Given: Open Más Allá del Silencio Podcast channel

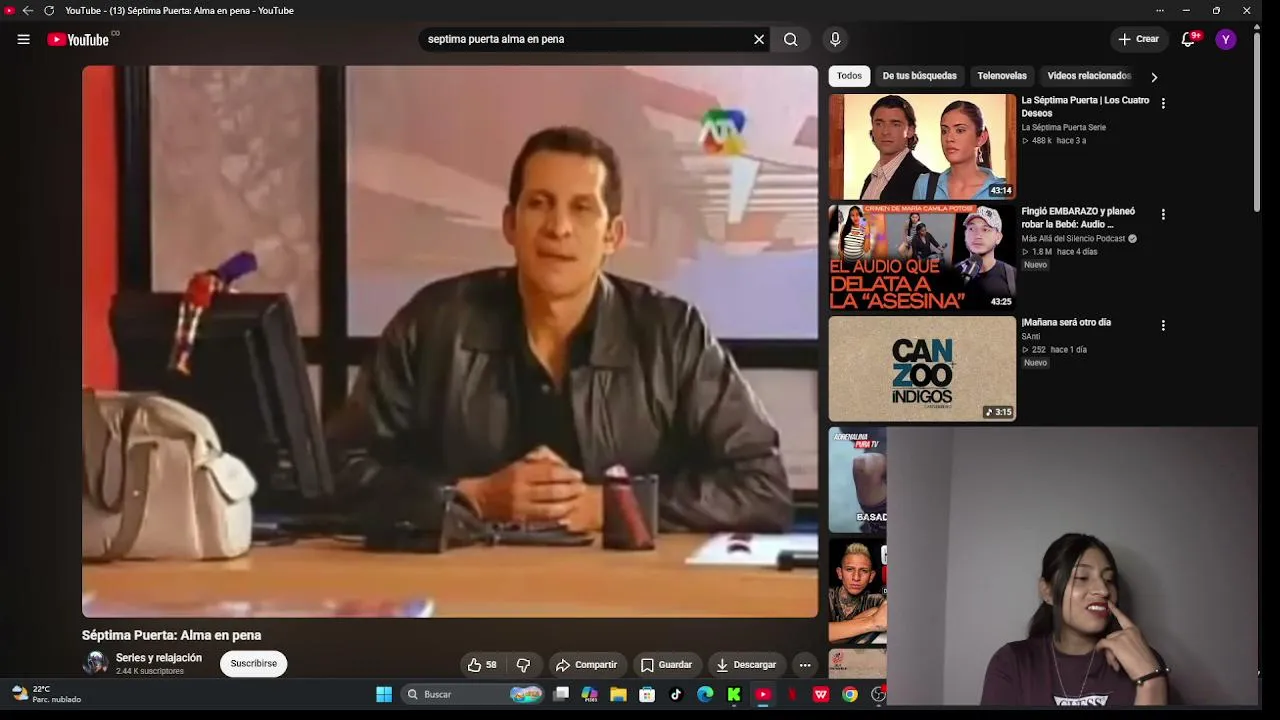Looking at the screenshot, I should (1073, 239).
